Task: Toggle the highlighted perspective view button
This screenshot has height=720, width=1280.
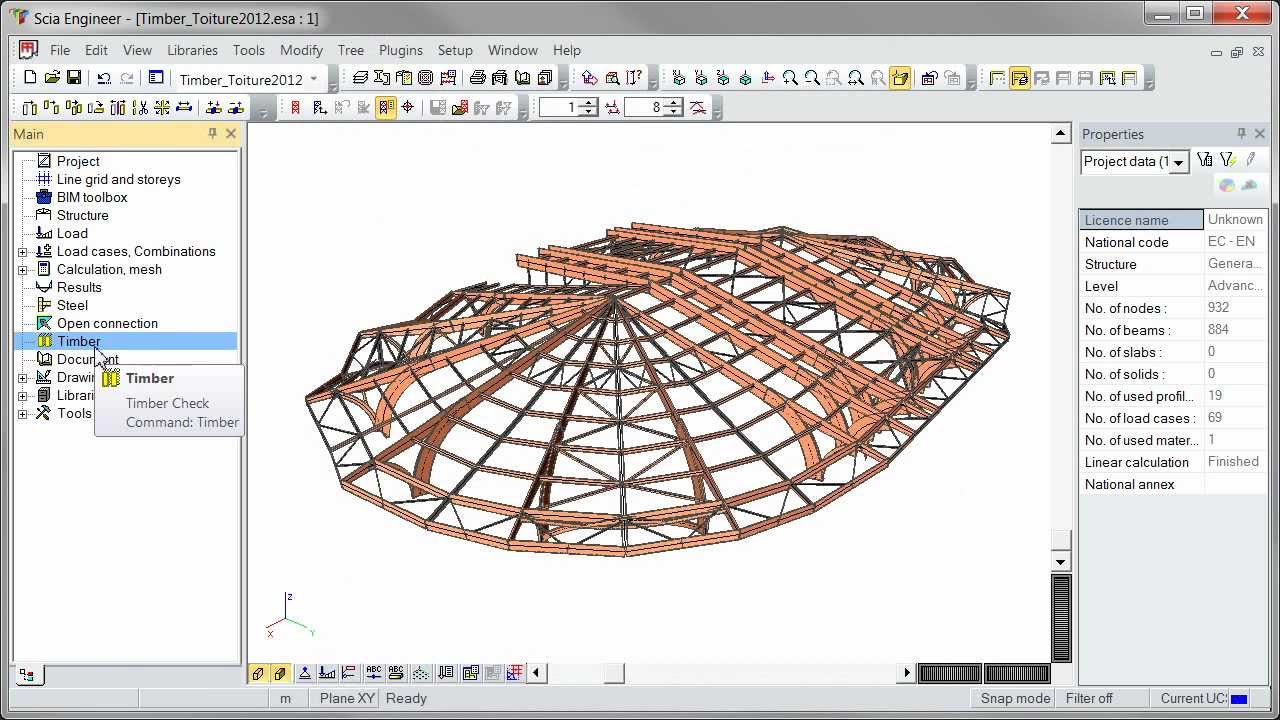Action: coord(900,78)
